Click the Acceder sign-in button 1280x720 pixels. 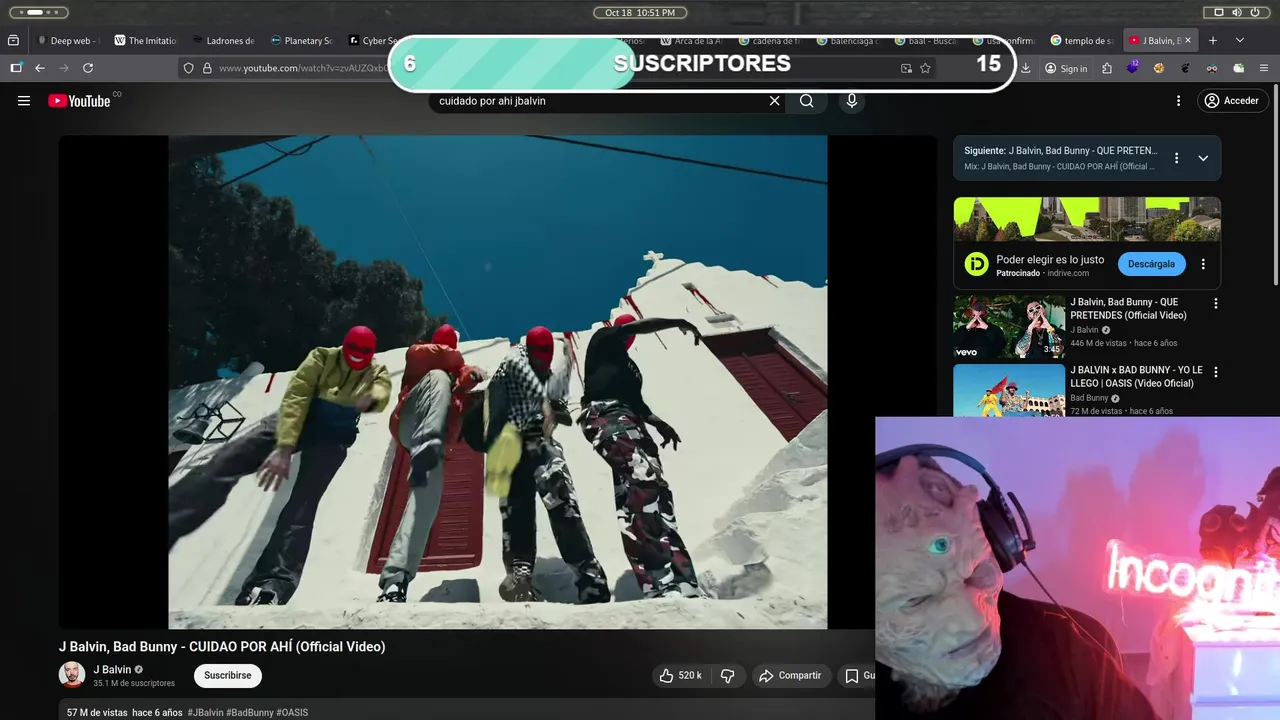[1233, 101]
